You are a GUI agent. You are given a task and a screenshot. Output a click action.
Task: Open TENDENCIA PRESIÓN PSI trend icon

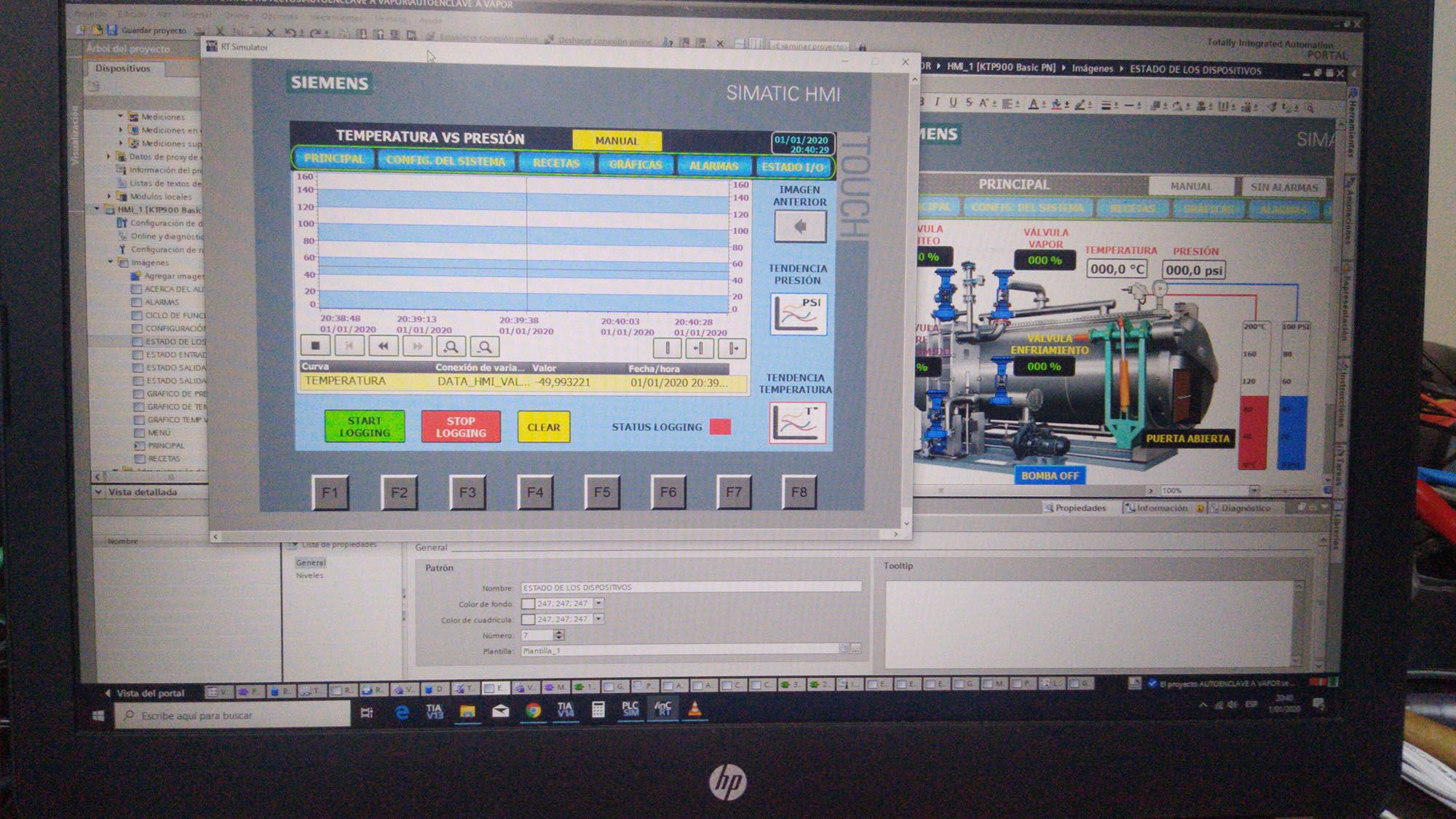(x=799, y=314)
